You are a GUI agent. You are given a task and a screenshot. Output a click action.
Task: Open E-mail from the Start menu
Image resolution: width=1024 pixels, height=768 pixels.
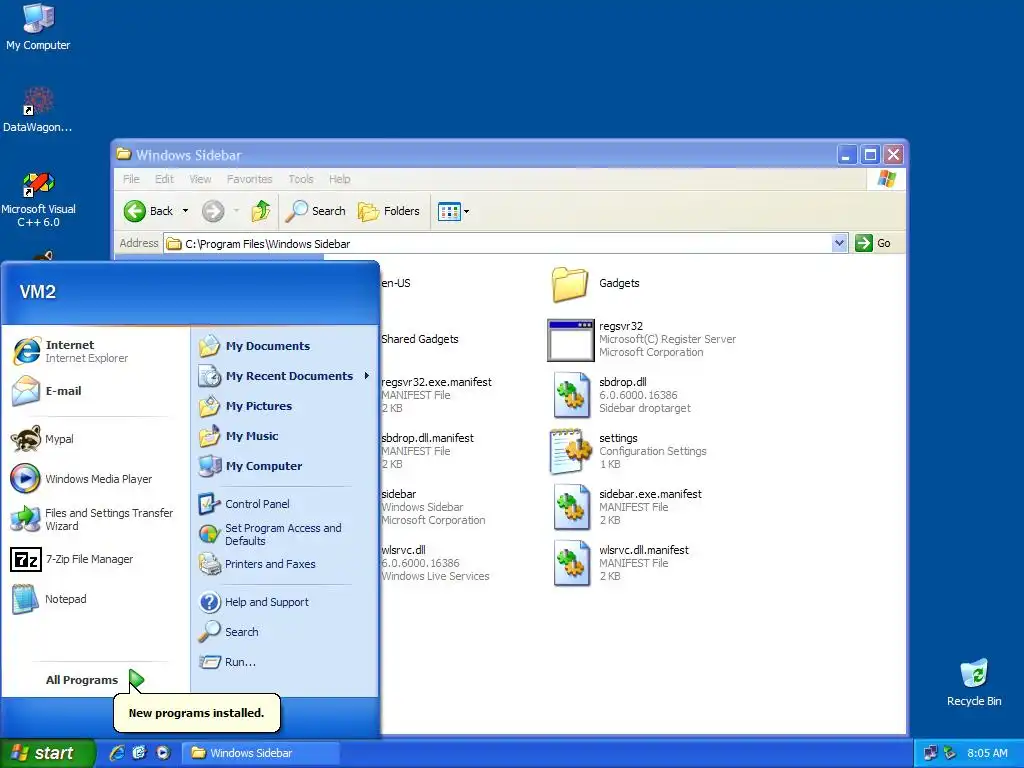click(95, 391)
